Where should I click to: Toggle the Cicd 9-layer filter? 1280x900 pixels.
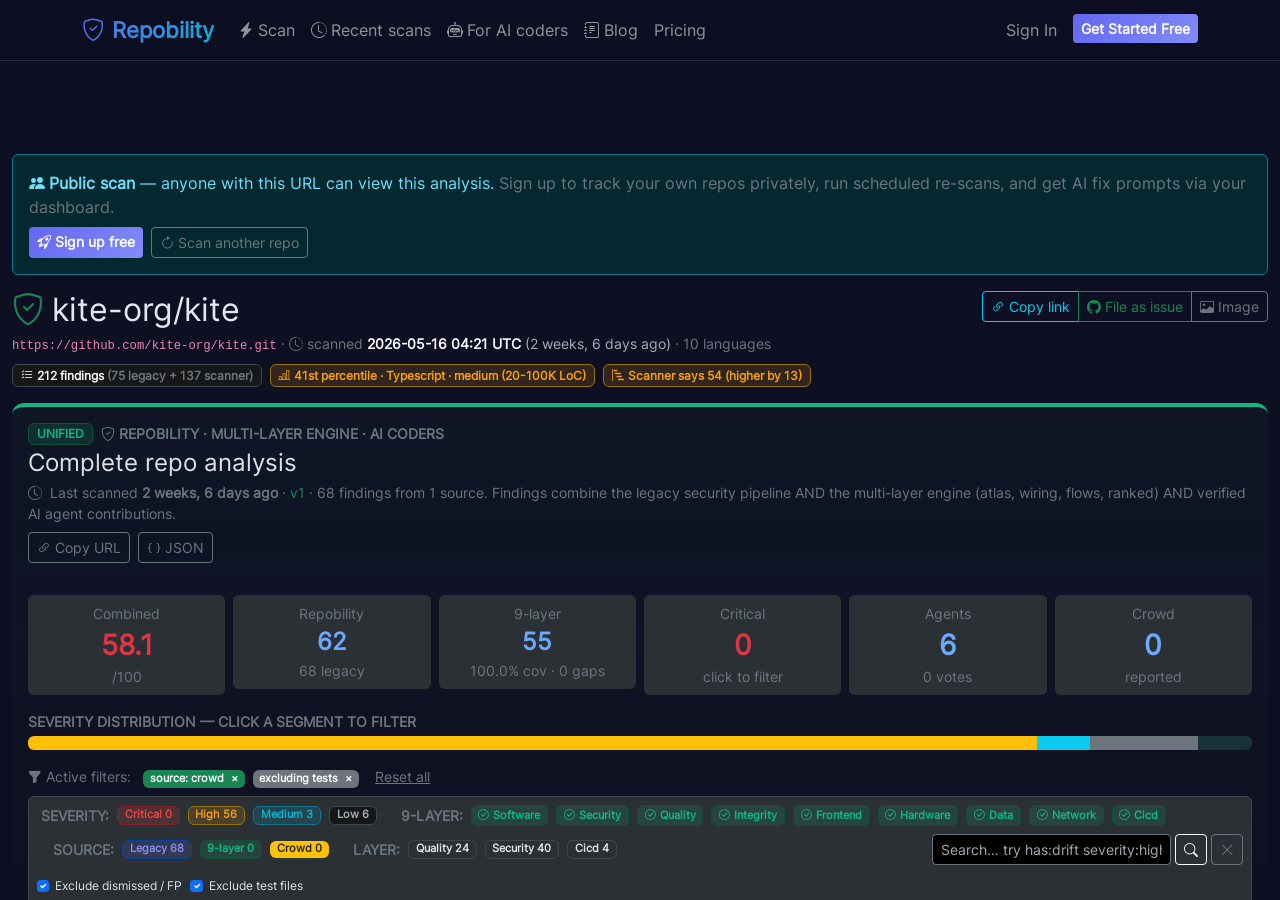coord(1139,815)
